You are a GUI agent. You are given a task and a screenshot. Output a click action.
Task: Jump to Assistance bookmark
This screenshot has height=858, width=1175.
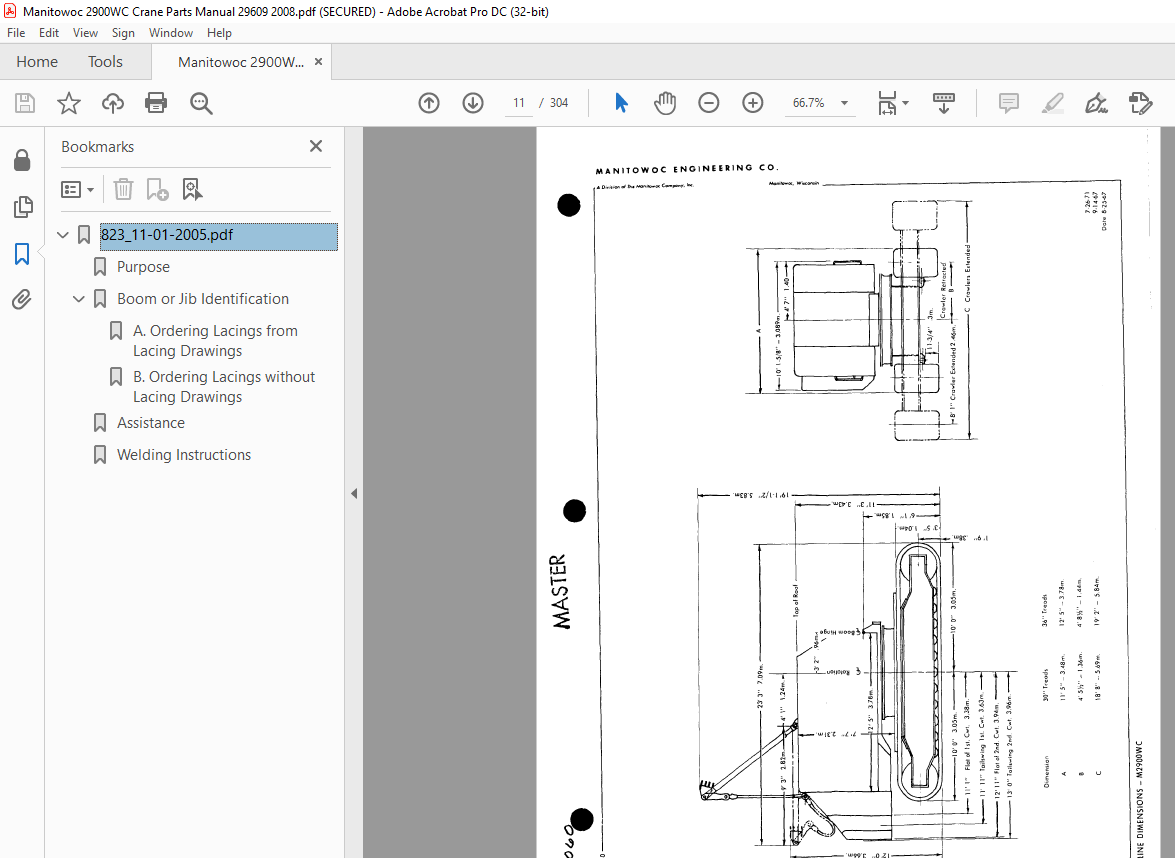coord(151,423)
